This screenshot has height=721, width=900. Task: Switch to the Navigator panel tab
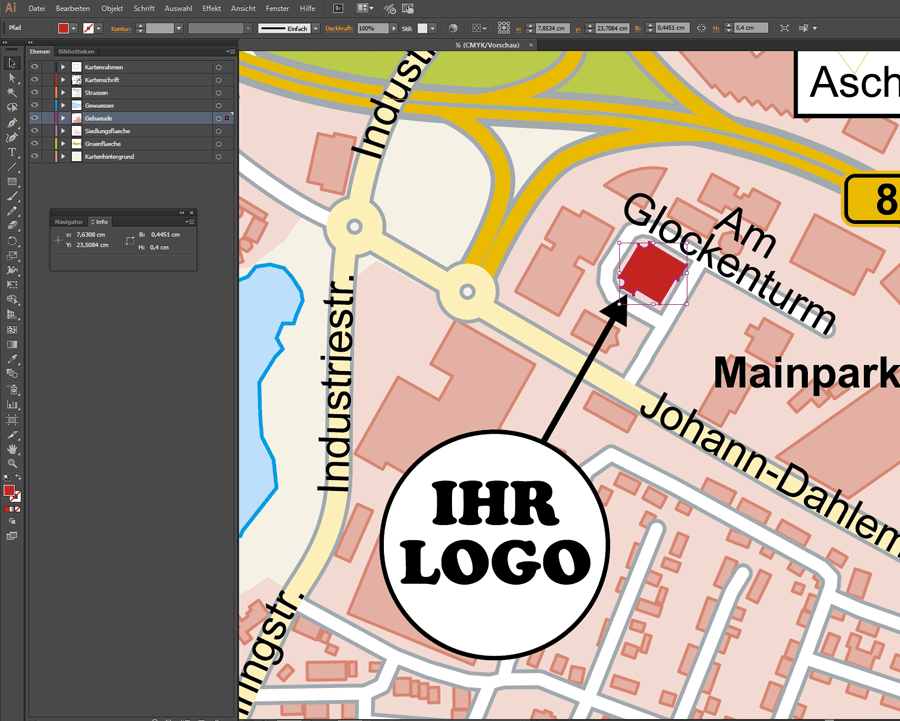tap(68, 221)
